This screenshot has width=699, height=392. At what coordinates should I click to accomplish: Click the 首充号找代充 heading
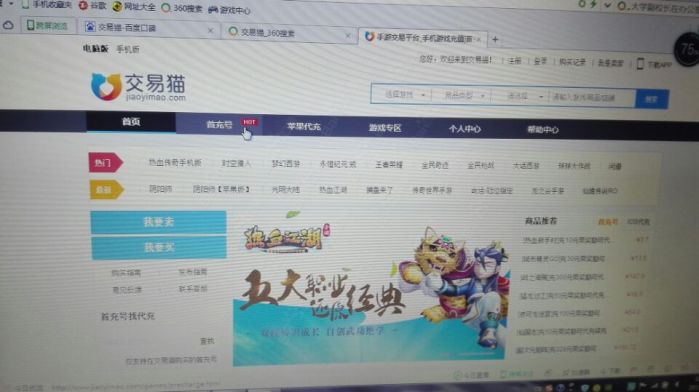(128, 317)
